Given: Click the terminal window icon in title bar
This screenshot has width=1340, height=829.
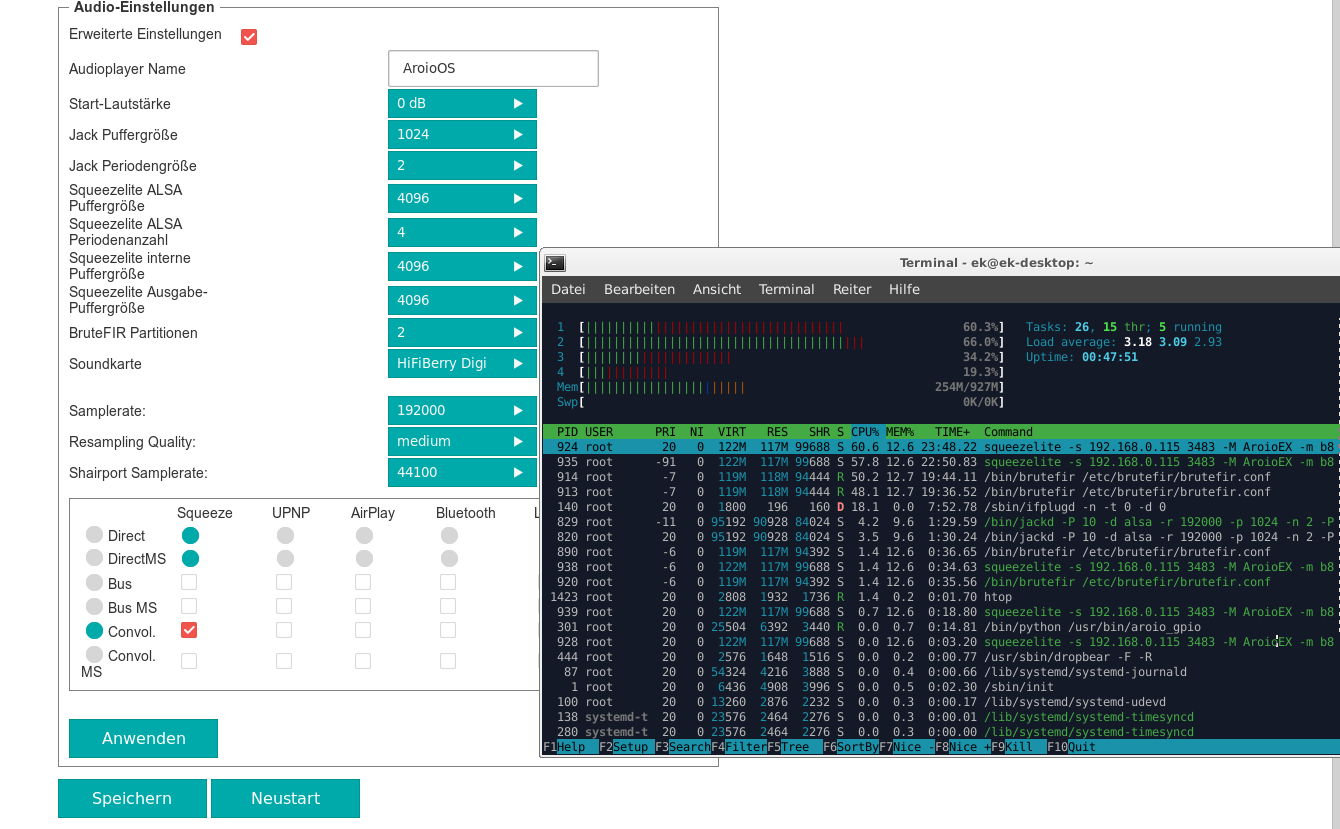Looking at the screenshot, I should pyautogui.click(x=555, y=263).
